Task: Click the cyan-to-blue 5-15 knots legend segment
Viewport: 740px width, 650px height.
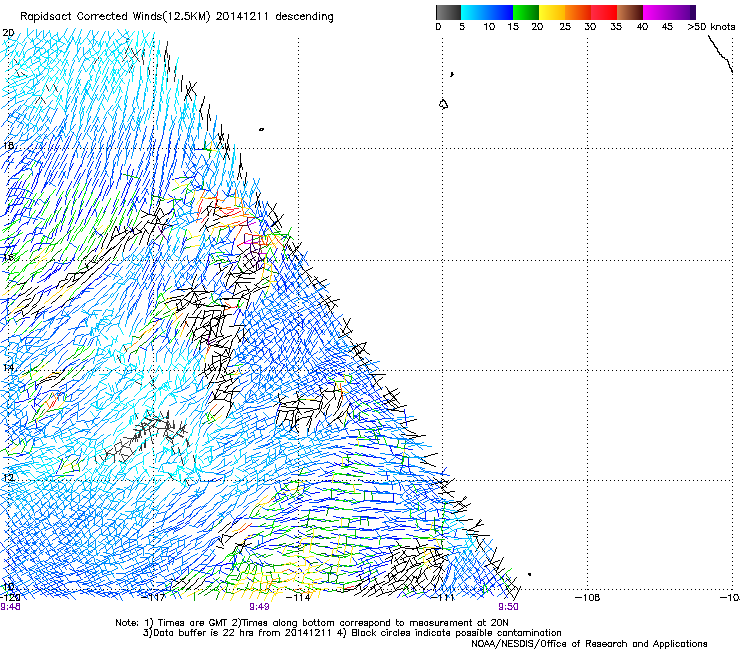Action: pos(487,12)
